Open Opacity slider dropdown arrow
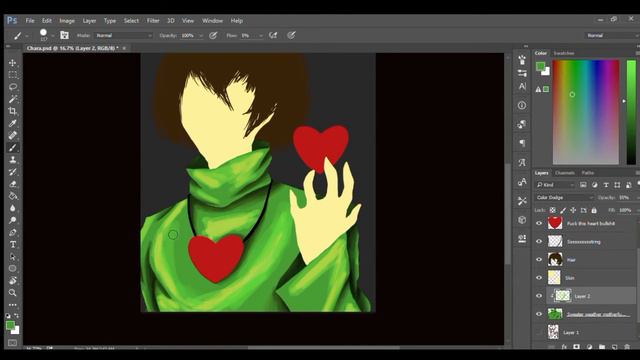This screenshot has height=360, width=640. pos(201,36)
